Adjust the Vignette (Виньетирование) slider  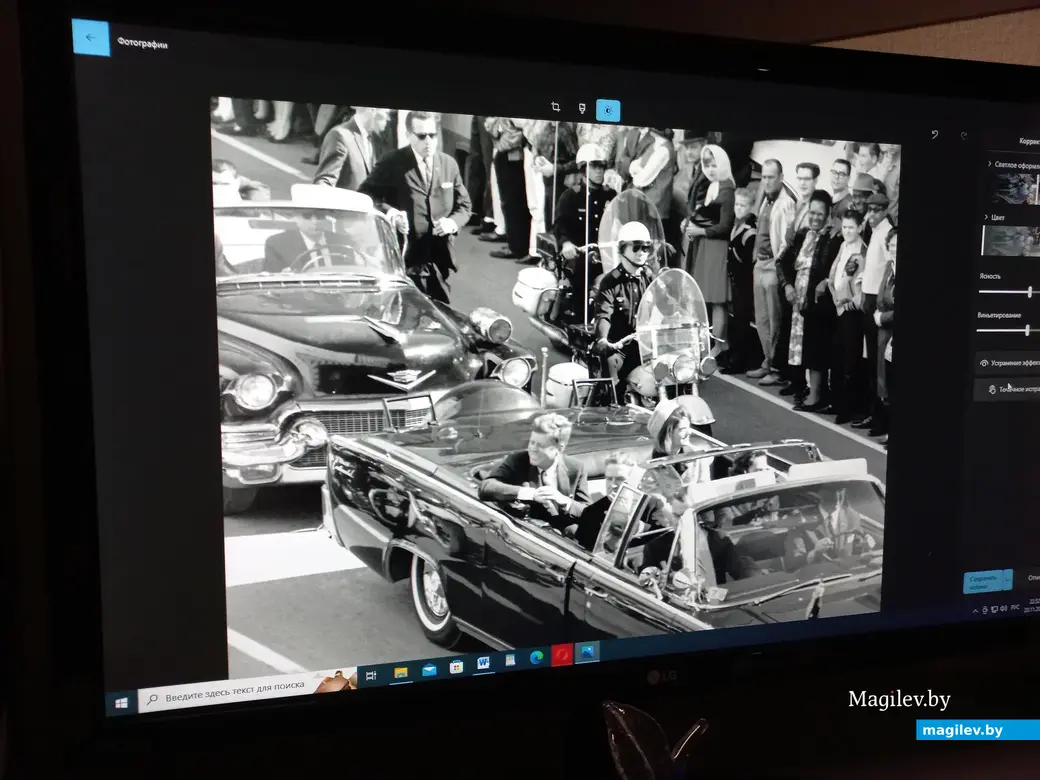point(1027,331)
